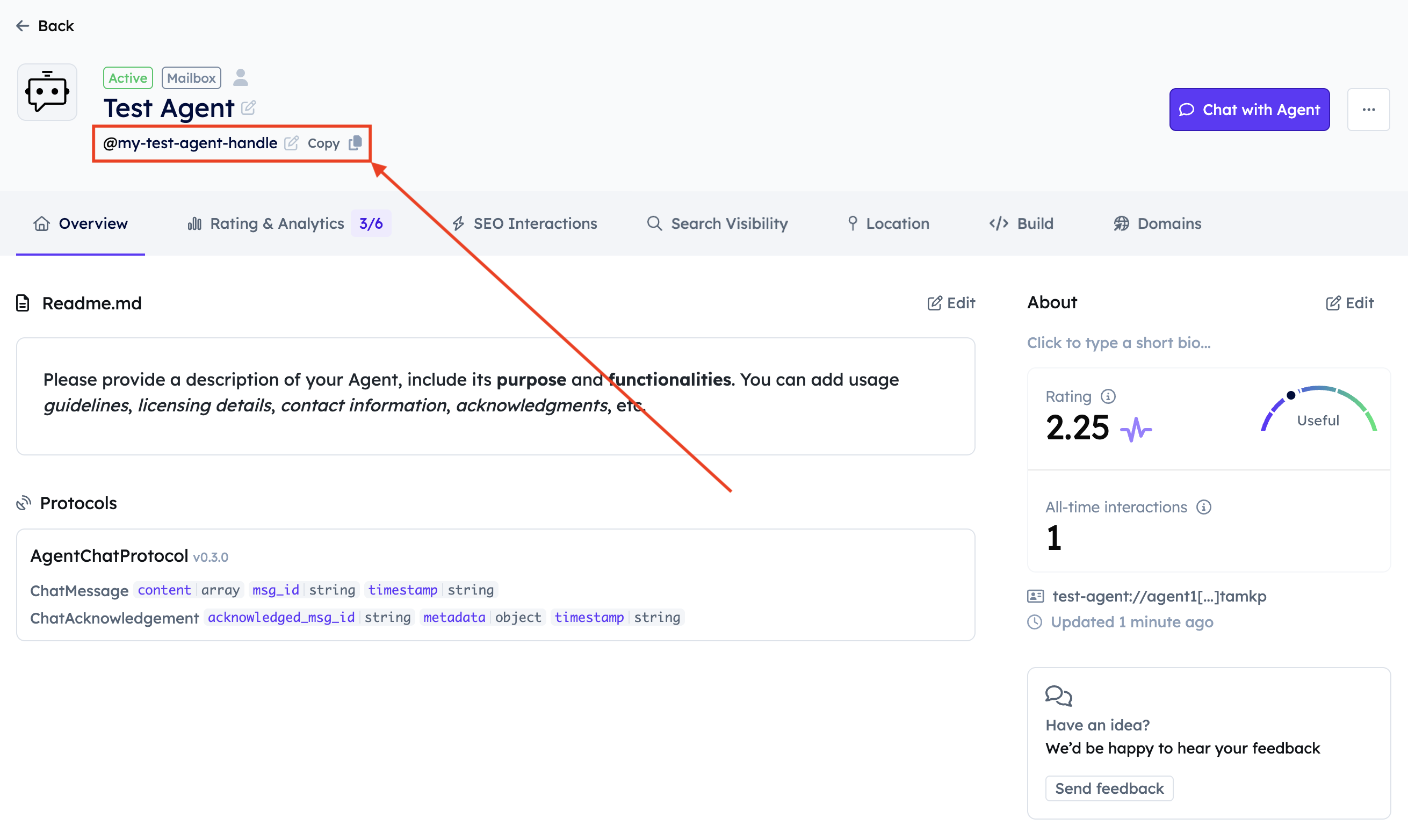Go back using the Back arrow

(45, 26)
